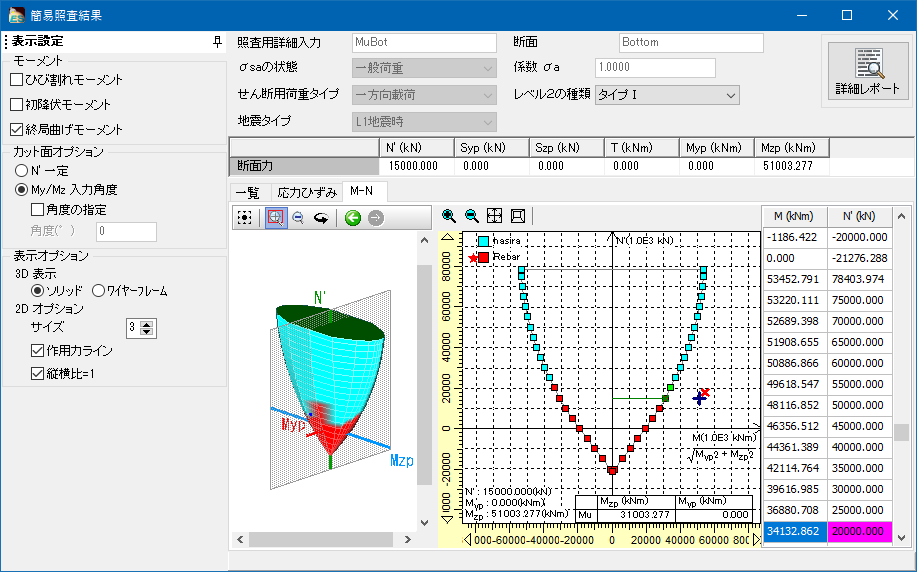The width and height of the screenshot is (917, 572).
Task: Toggle ひび割れモーメント checkbox
Action: (x=17, y=80)
